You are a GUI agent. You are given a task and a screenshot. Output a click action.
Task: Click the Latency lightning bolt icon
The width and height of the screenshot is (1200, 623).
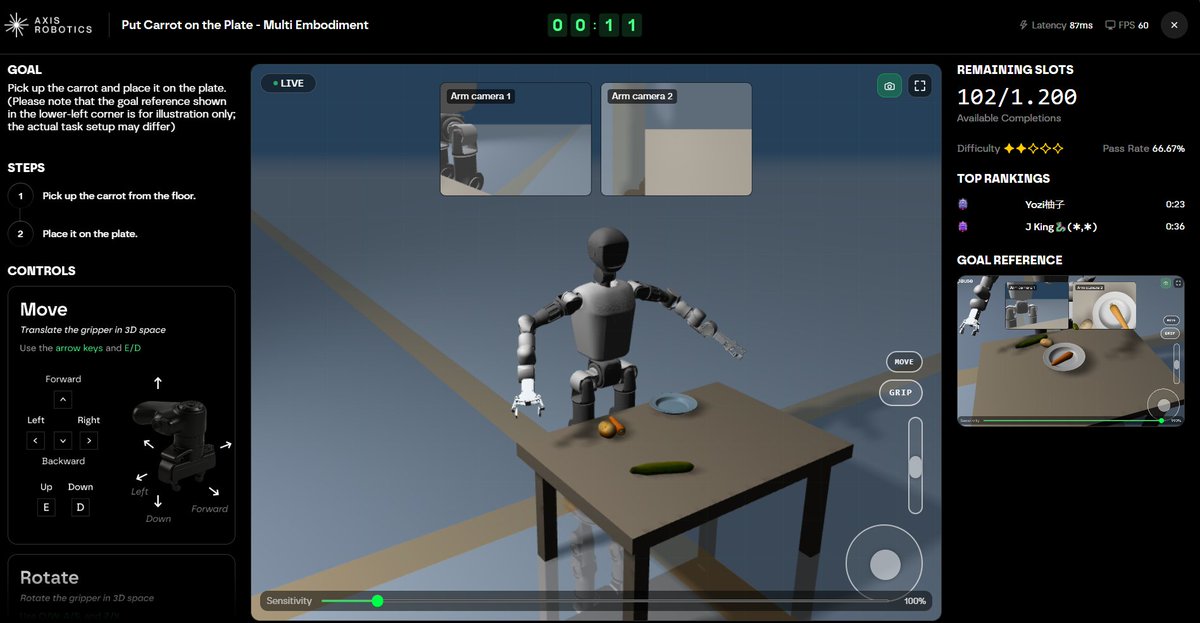tap(1023, 25)
